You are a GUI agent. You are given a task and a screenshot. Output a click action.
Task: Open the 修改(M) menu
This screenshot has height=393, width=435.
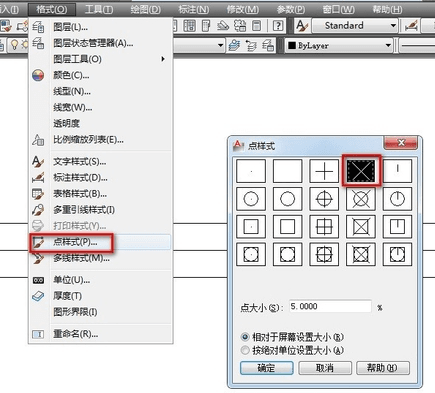[x=243, y=9]
